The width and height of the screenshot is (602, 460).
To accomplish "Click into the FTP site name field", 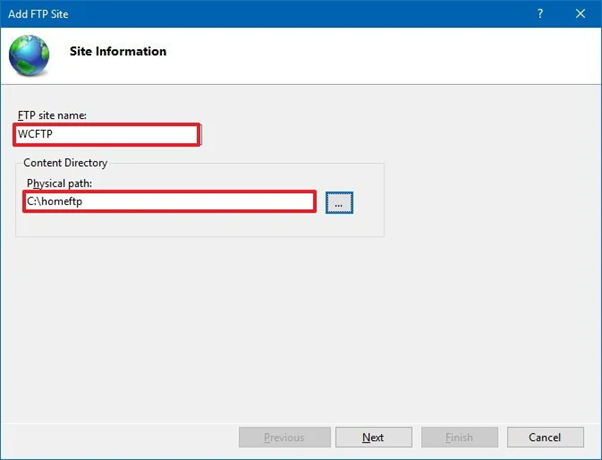I will coord(107,134).
